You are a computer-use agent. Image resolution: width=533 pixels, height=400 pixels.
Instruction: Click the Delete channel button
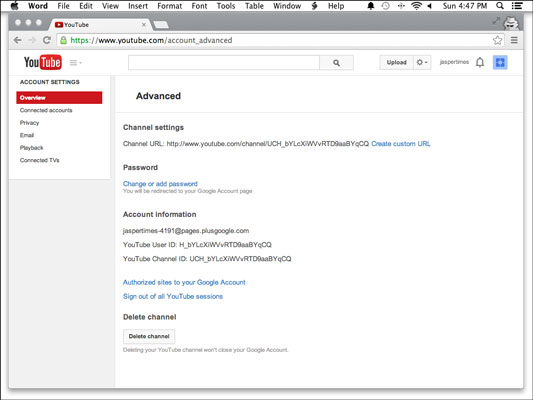tap(149, 336)
